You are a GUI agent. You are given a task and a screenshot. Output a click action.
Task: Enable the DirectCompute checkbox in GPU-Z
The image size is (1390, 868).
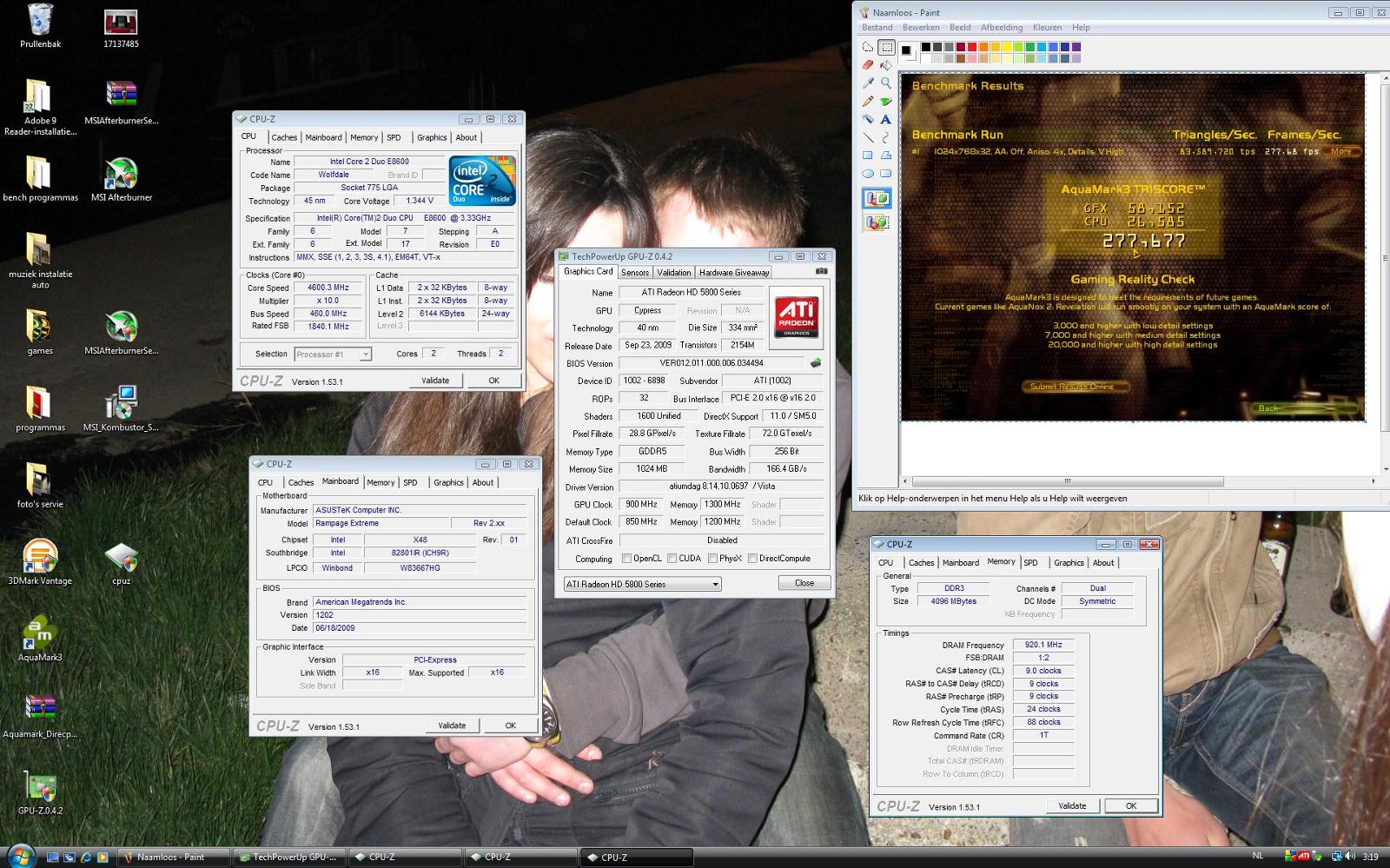752,559
